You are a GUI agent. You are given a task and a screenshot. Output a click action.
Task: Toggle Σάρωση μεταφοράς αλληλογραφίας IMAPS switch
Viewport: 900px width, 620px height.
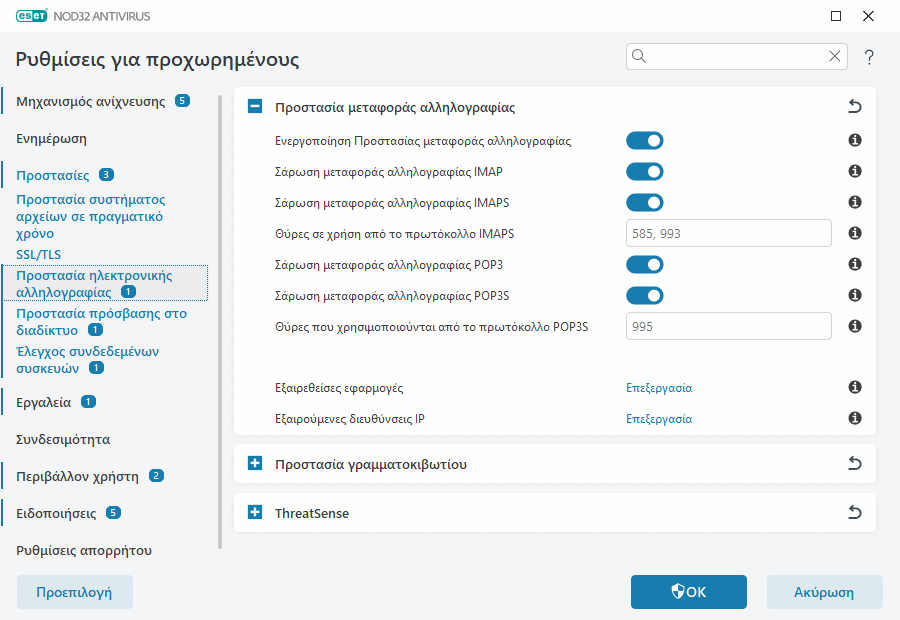point(645,203)
